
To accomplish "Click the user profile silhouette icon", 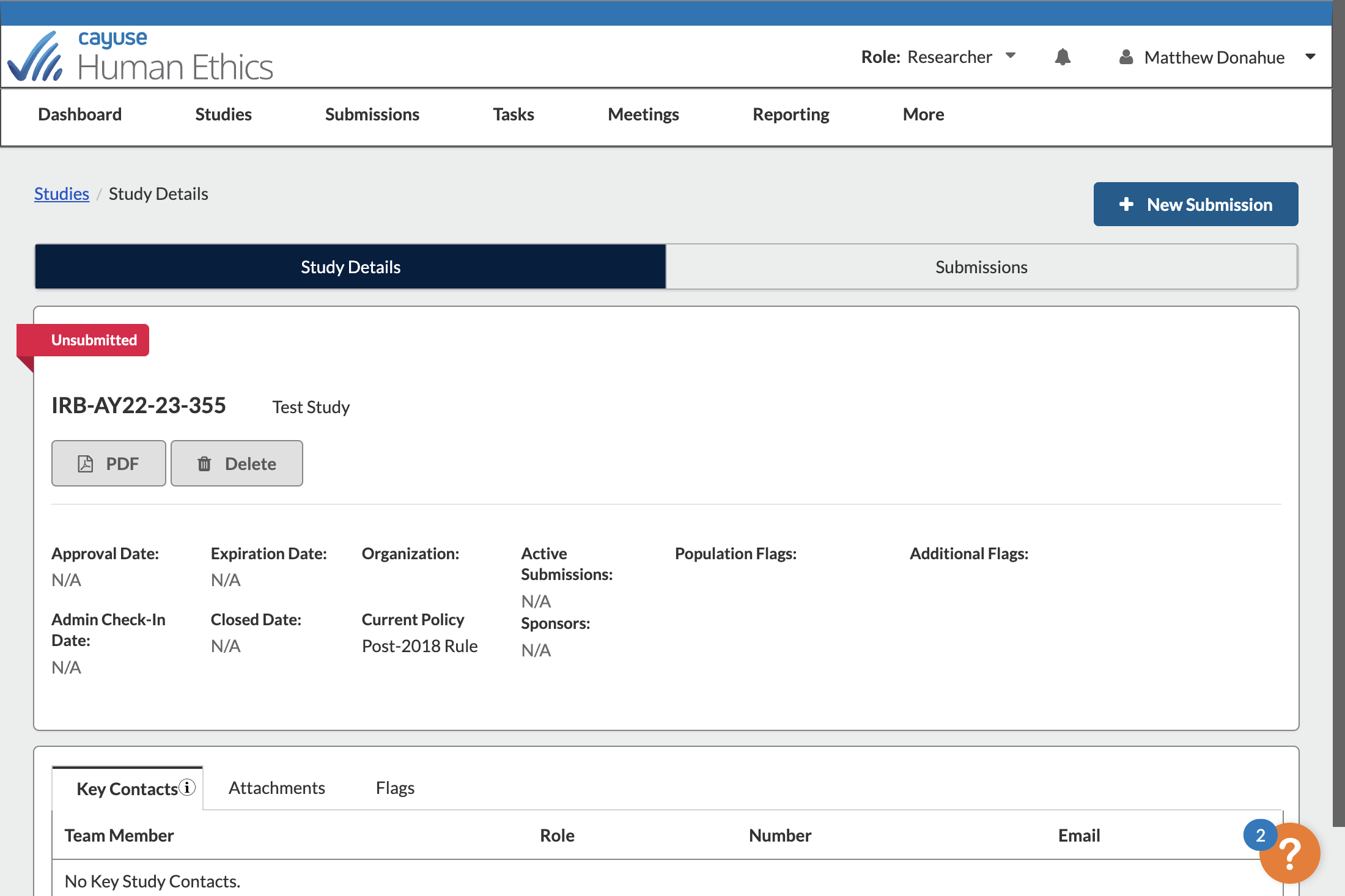I will pyautogui.click(x=1126, y=57).
